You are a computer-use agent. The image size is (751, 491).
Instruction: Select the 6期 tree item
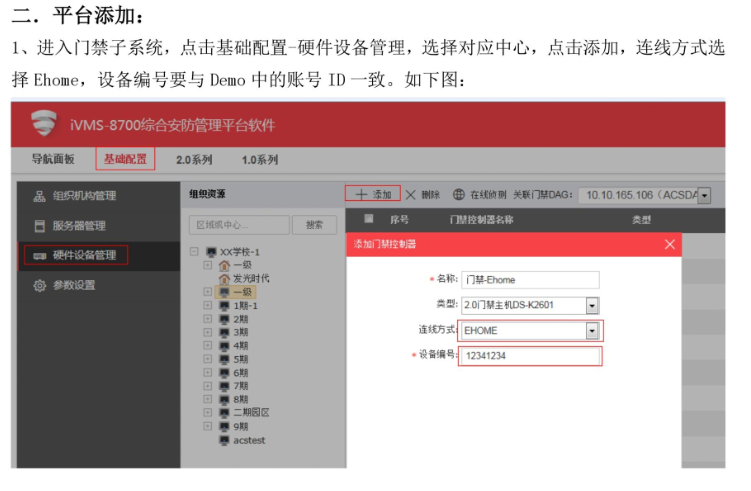(240, 373)
